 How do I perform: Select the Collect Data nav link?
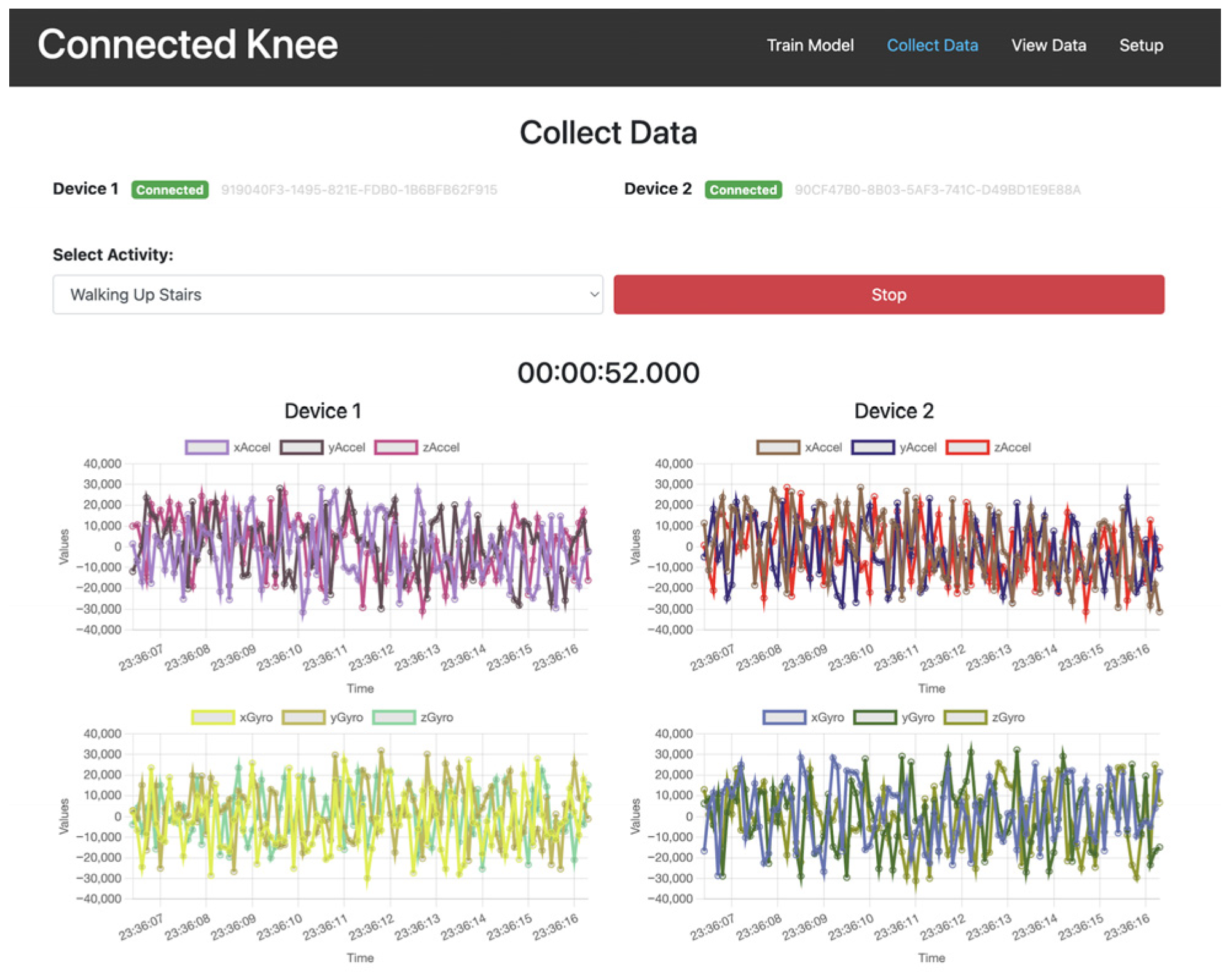tap(932, 45)
